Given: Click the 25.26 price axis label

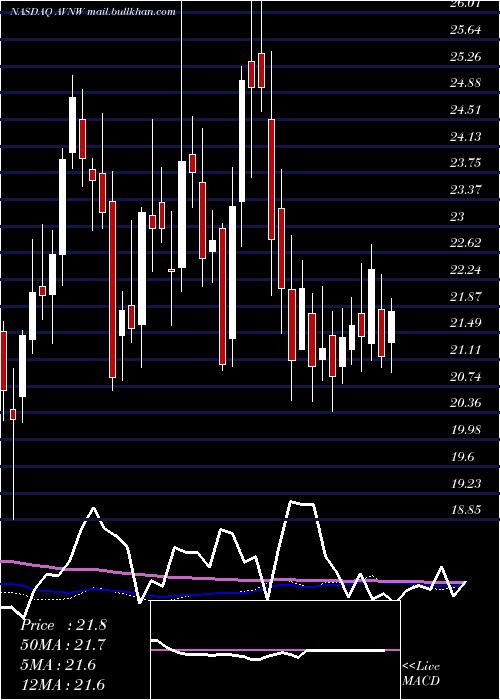Looking at the screenshot, I should (466, 57).
